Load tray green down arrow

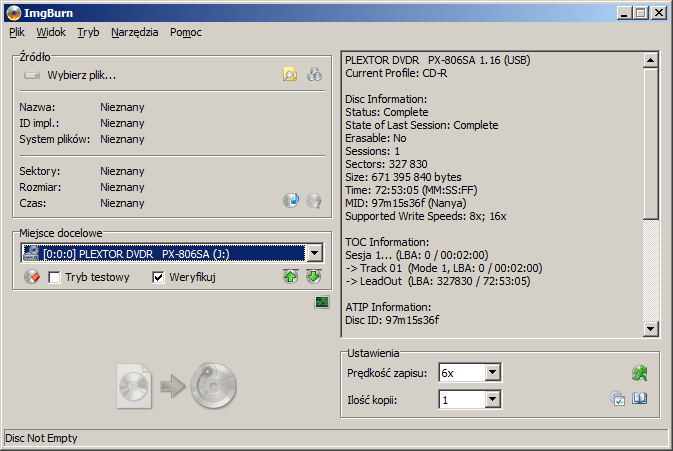[x=314, y=277]
